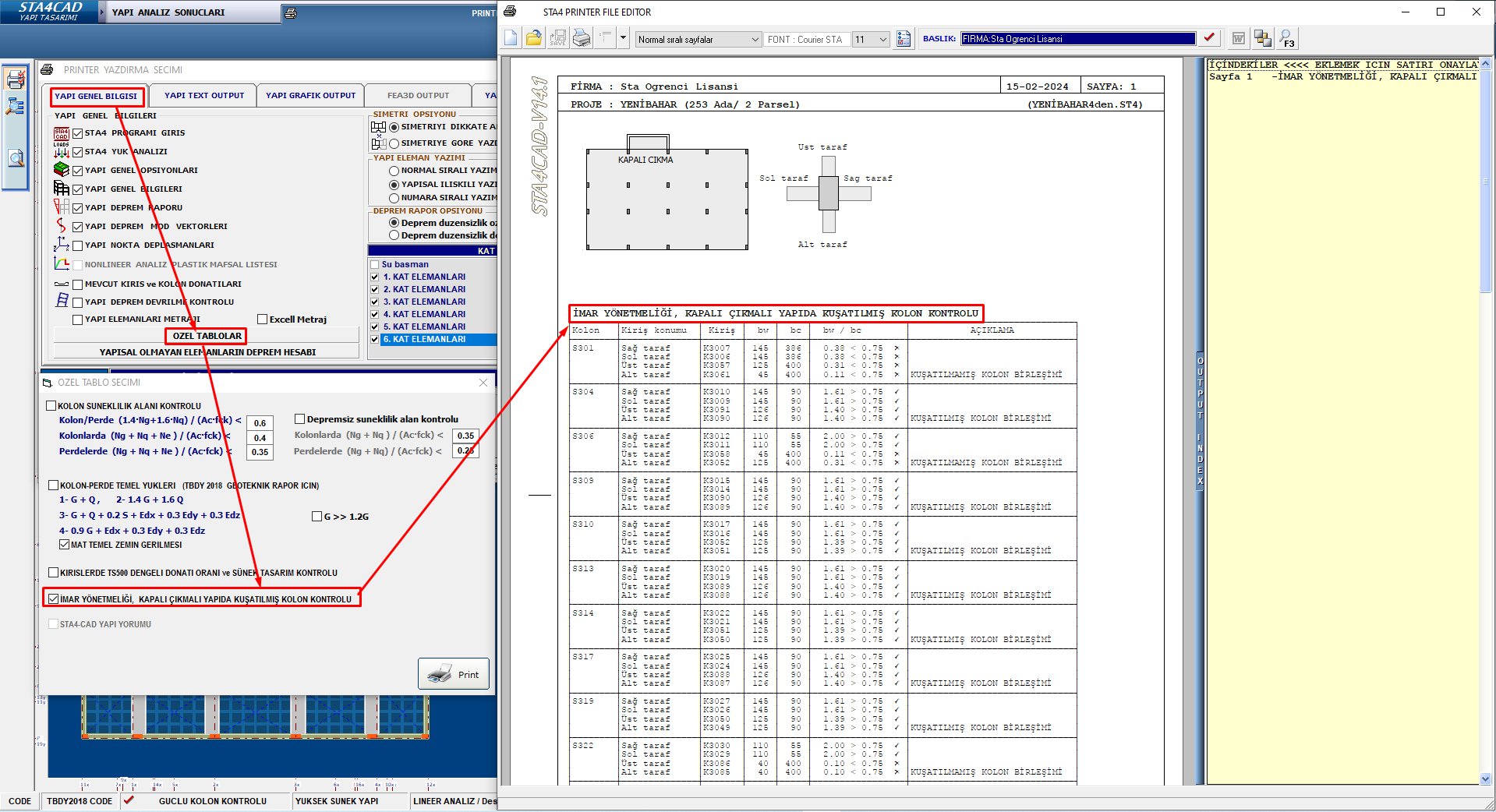Click the new blank file icon
This screenshot has height=812, width=1496.
(x=511, y=38)
